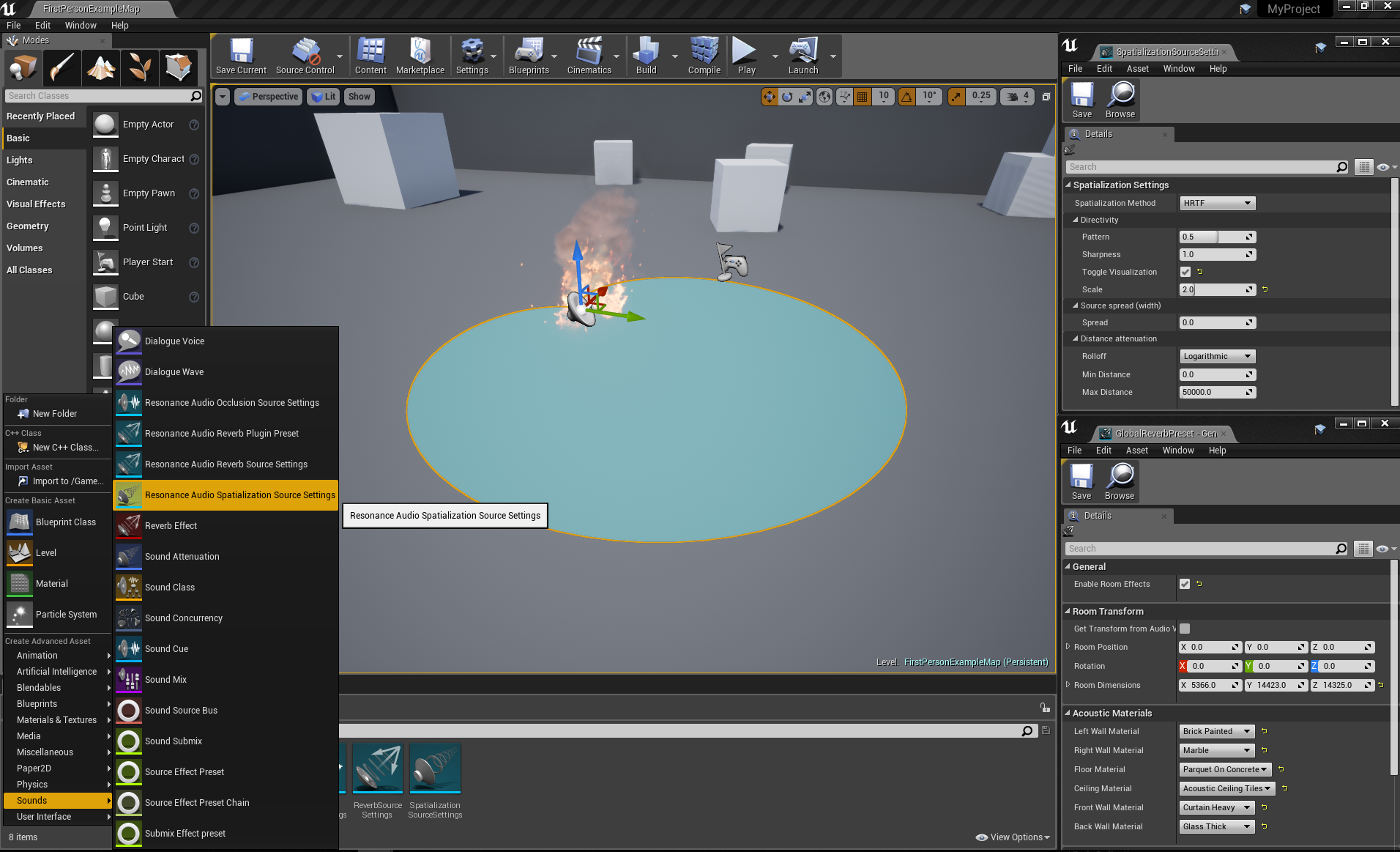
Task: Click Show viewport button
Action: coord(359,97)
